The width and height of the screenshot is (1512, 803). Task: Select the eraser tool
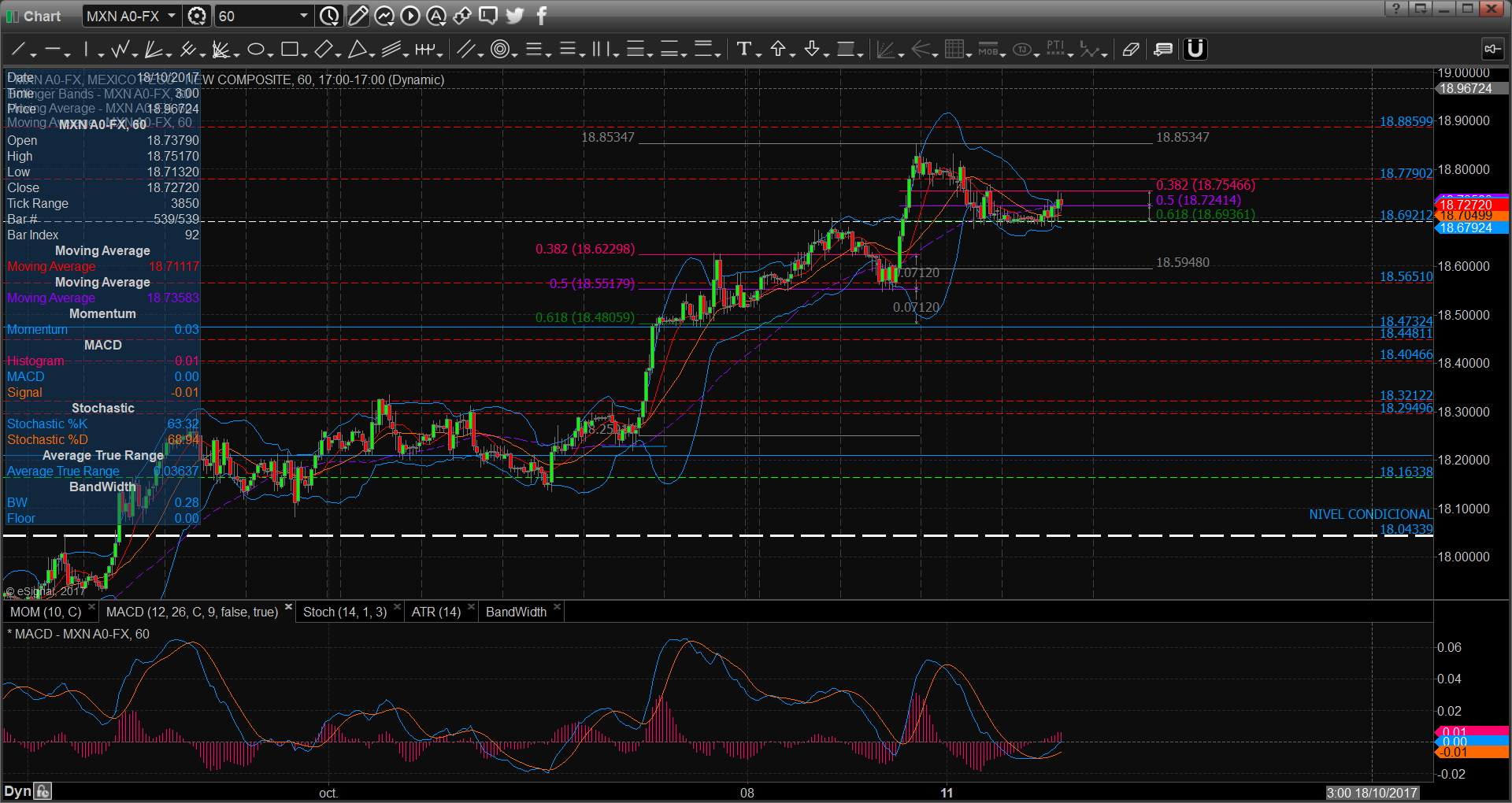(x=1131, y=50)
